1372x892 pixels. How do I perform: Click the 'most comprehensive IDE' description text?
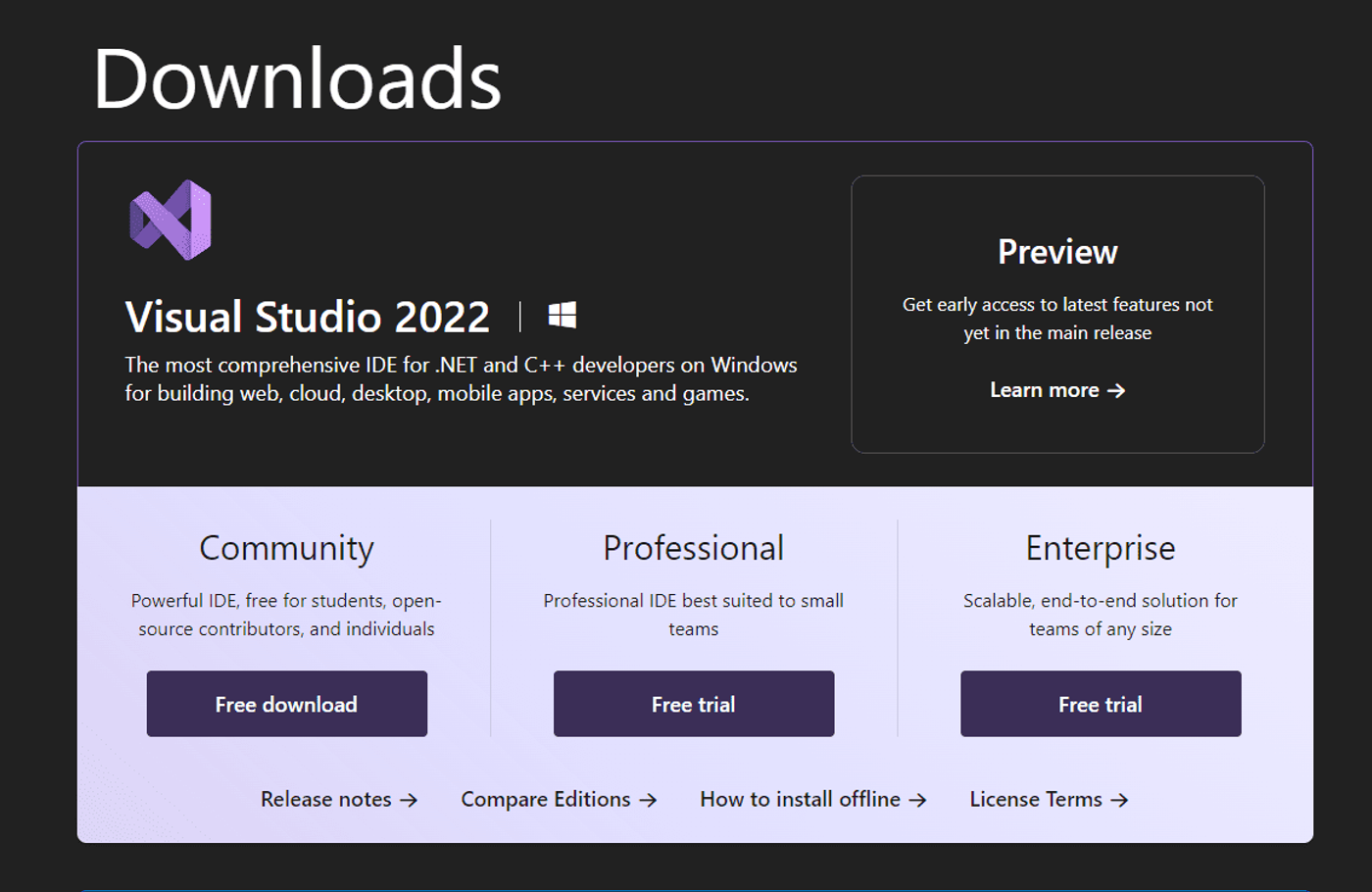(461, 379)
